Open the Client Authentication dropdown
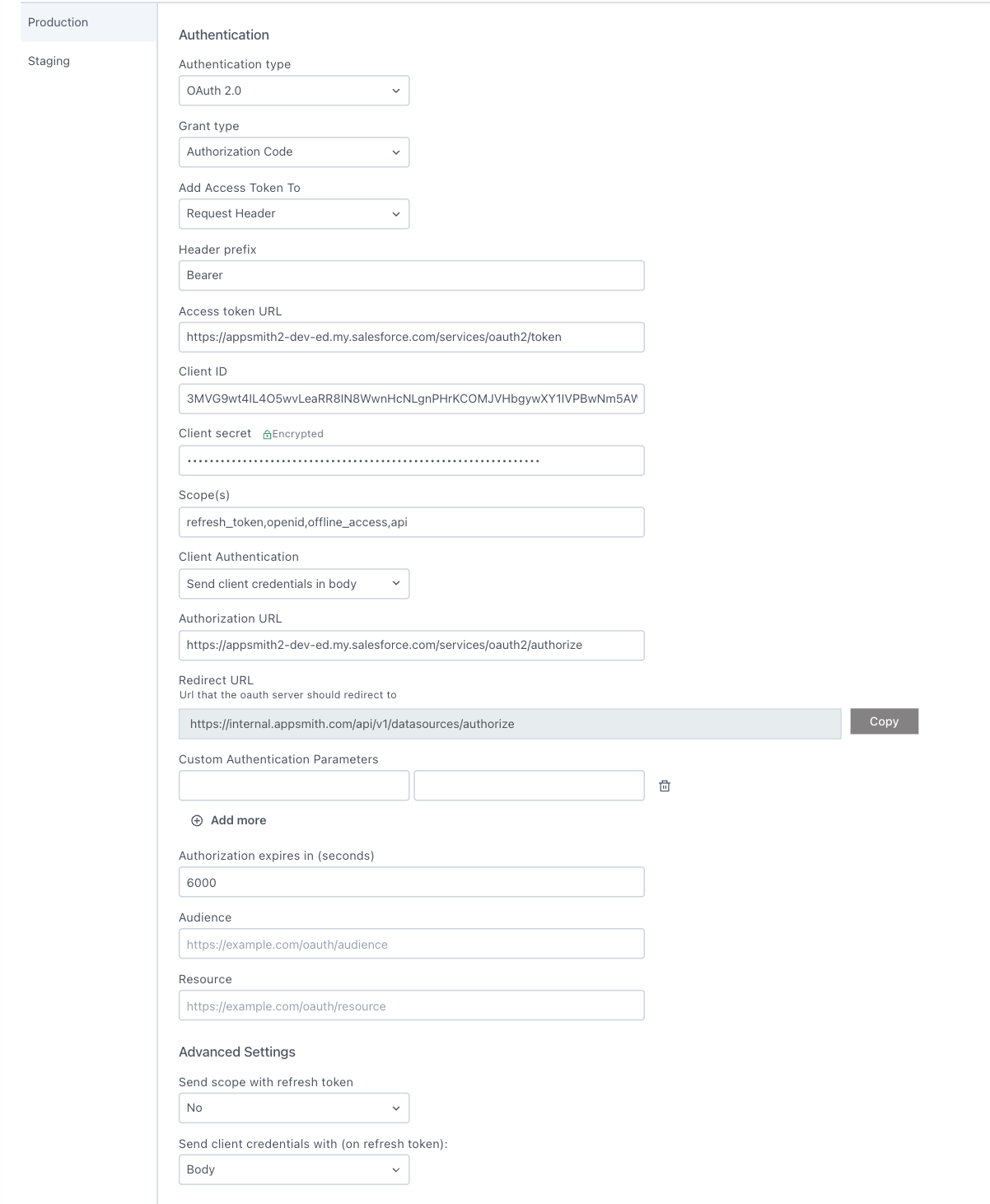990x1204 pixels. tap(293, 584)
